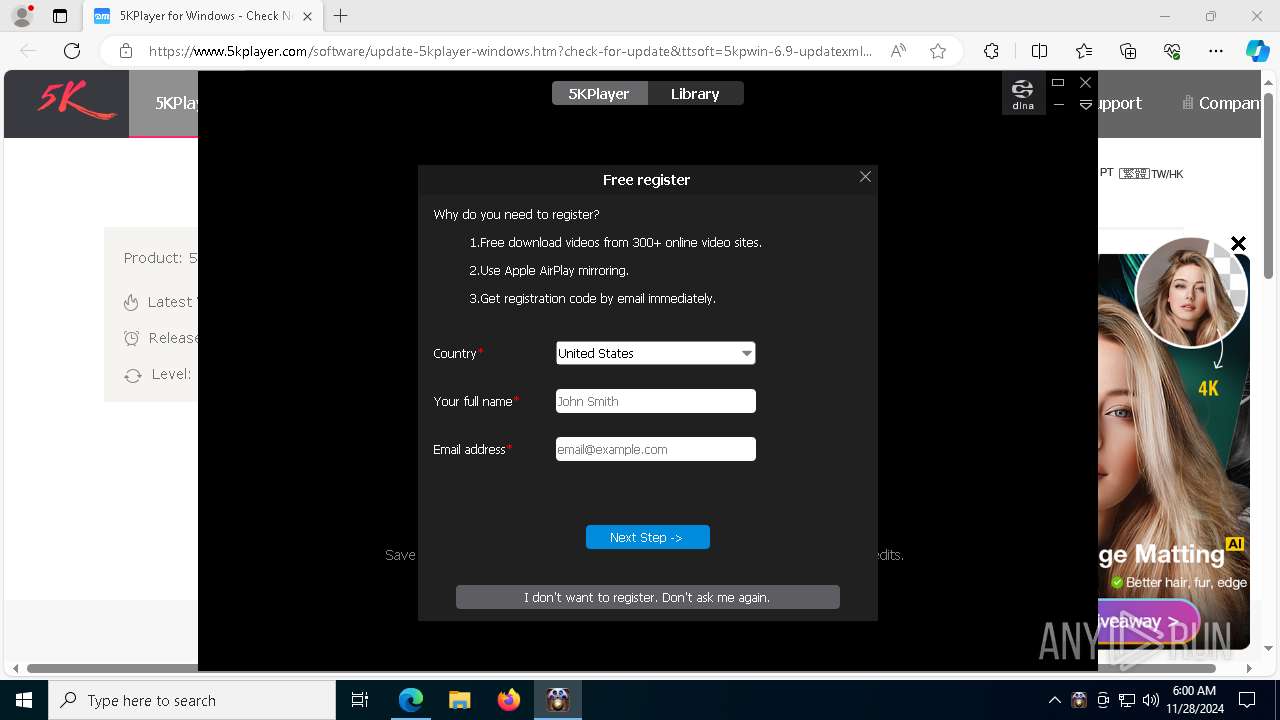Go back in the browser
Image resolution: width=1280 pixels, height=720 pixels.
point(28,51)
